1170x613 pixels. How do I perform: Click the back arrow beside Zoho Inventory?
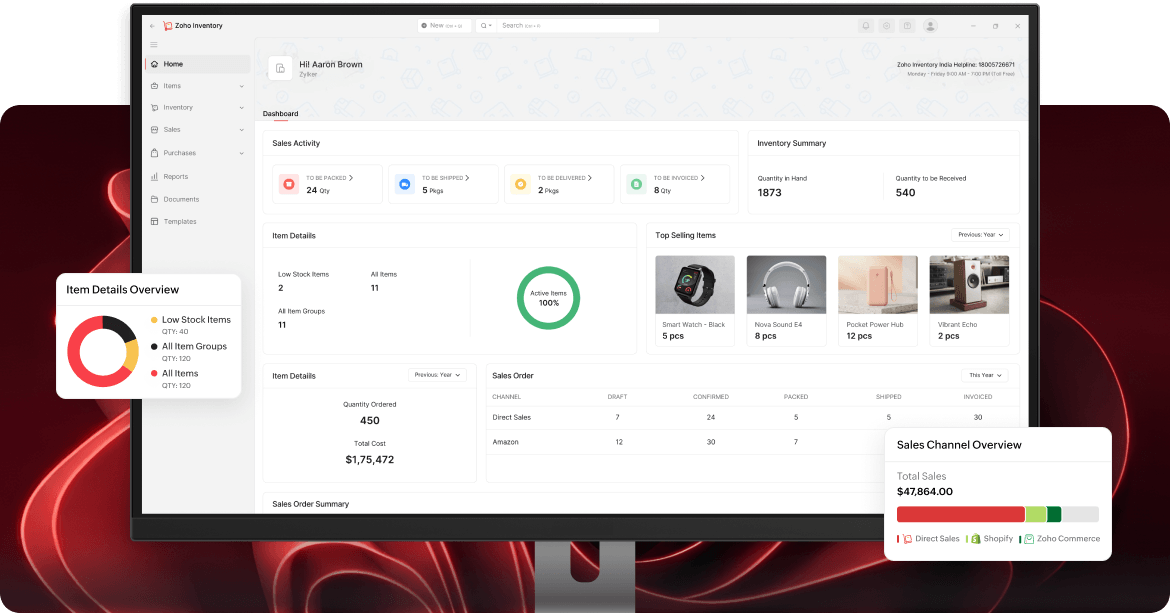click(x=152, y=25)
